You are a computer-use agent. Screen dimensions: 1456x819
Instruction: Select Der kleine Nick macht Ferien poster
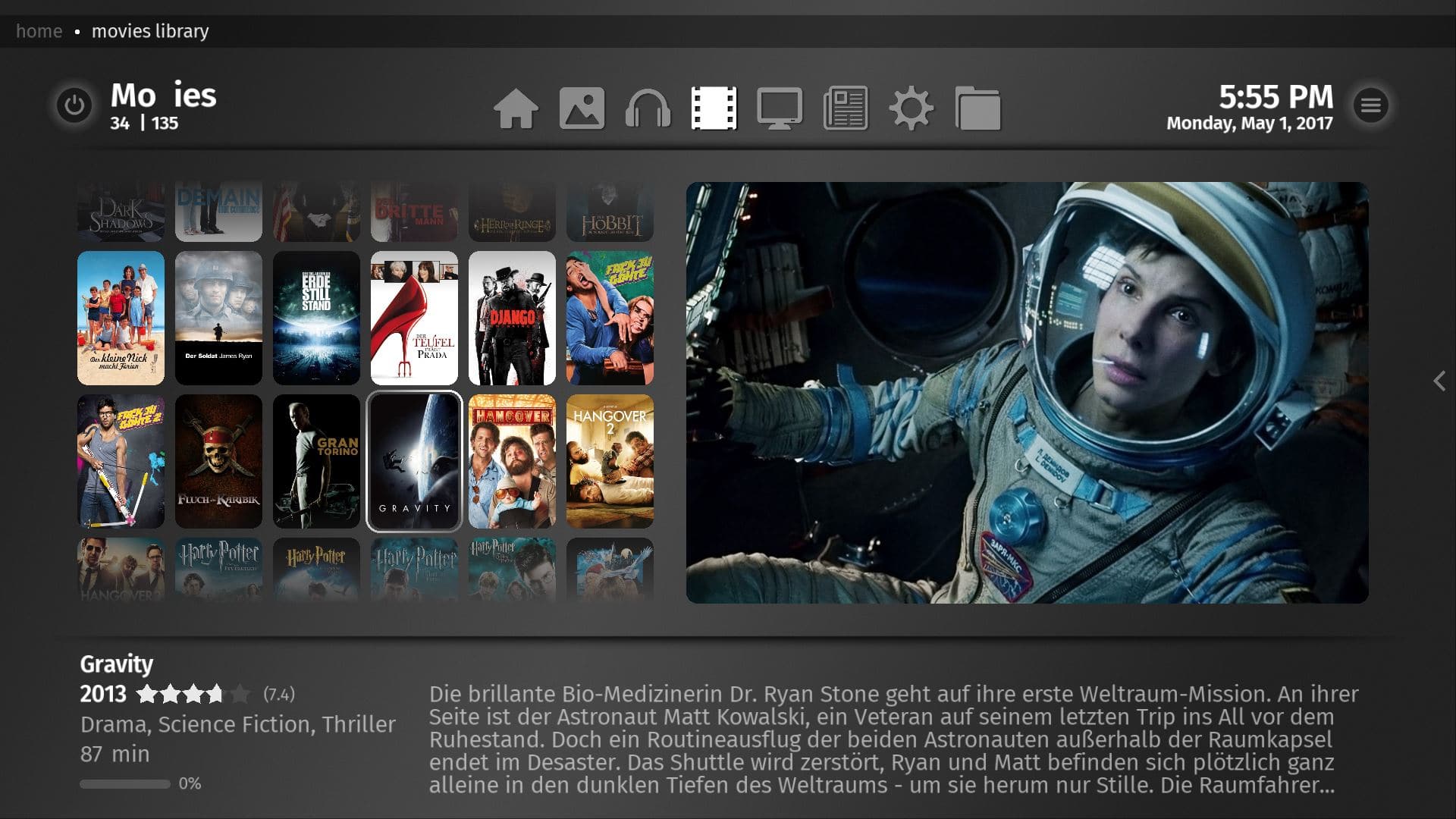point(121,318)
